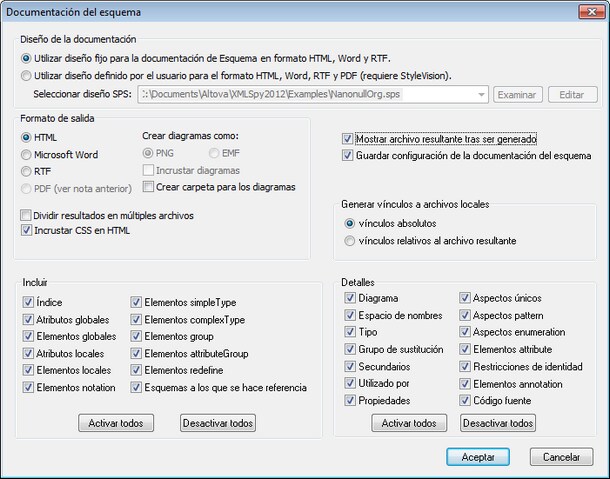Confirm with the Aceptar button
610x479 pixels.
[x=478, y=457]
